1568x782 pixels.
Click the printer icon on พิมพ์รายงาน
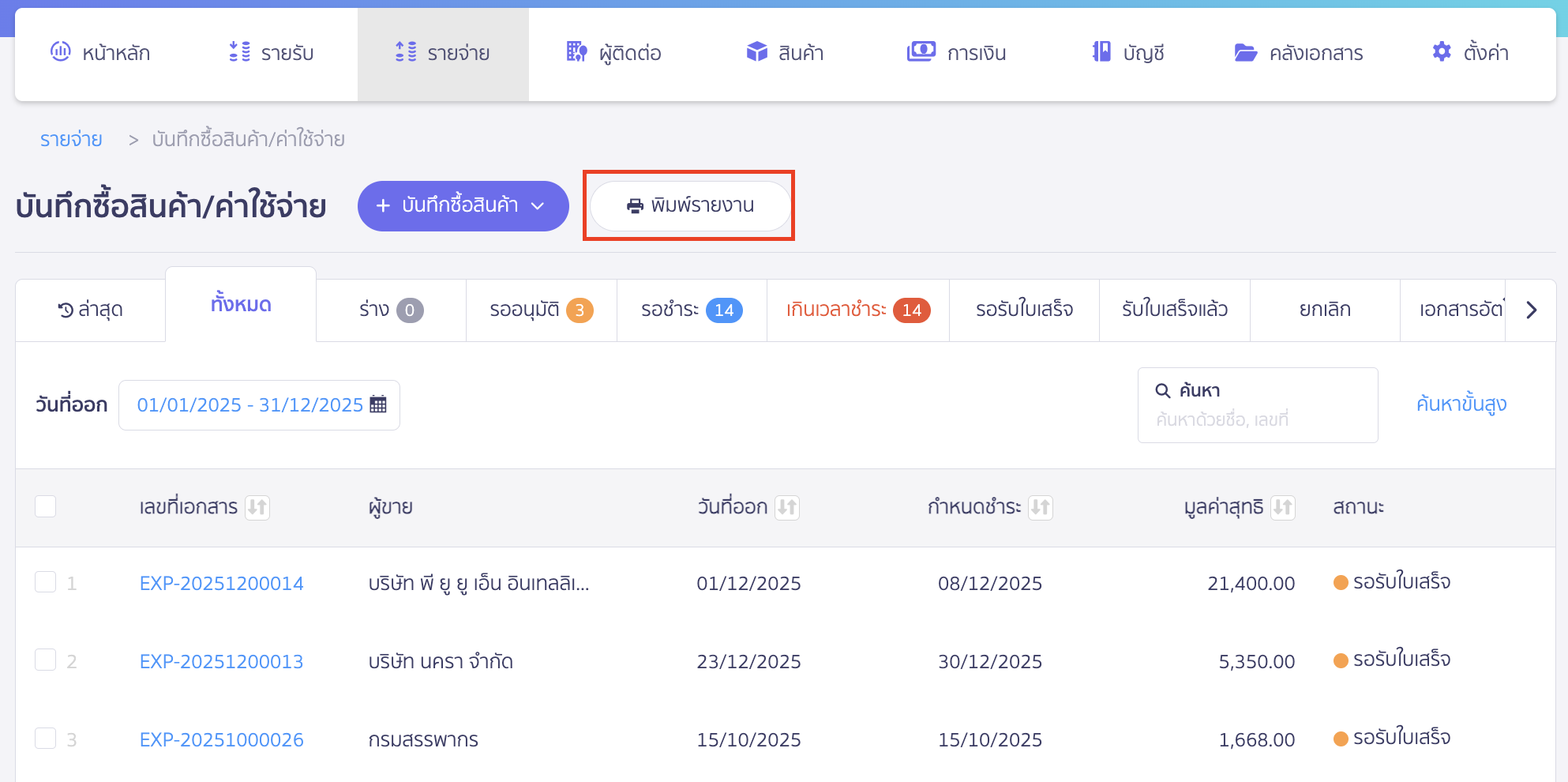point(634,205)
